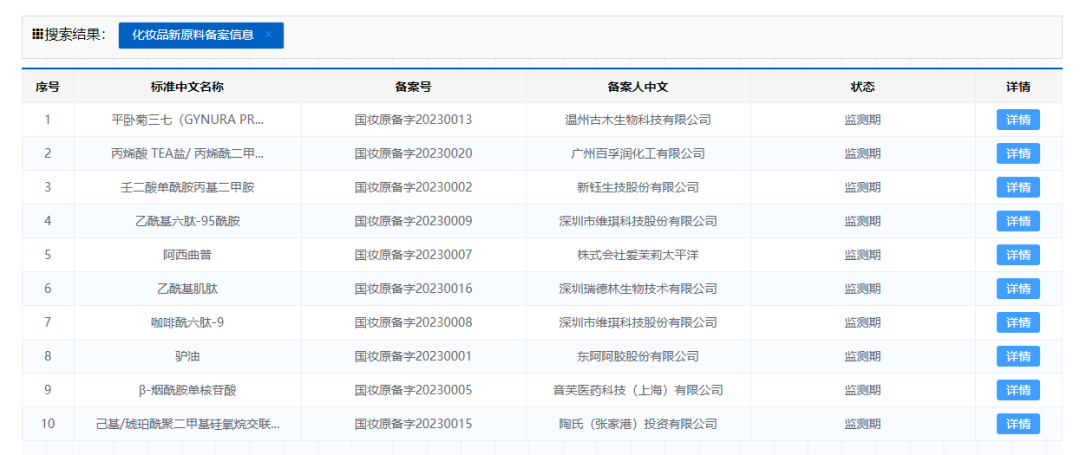Click the 详情 column header
Viewport: 1080px width, 455px height.
click(x=1018, y=87)
